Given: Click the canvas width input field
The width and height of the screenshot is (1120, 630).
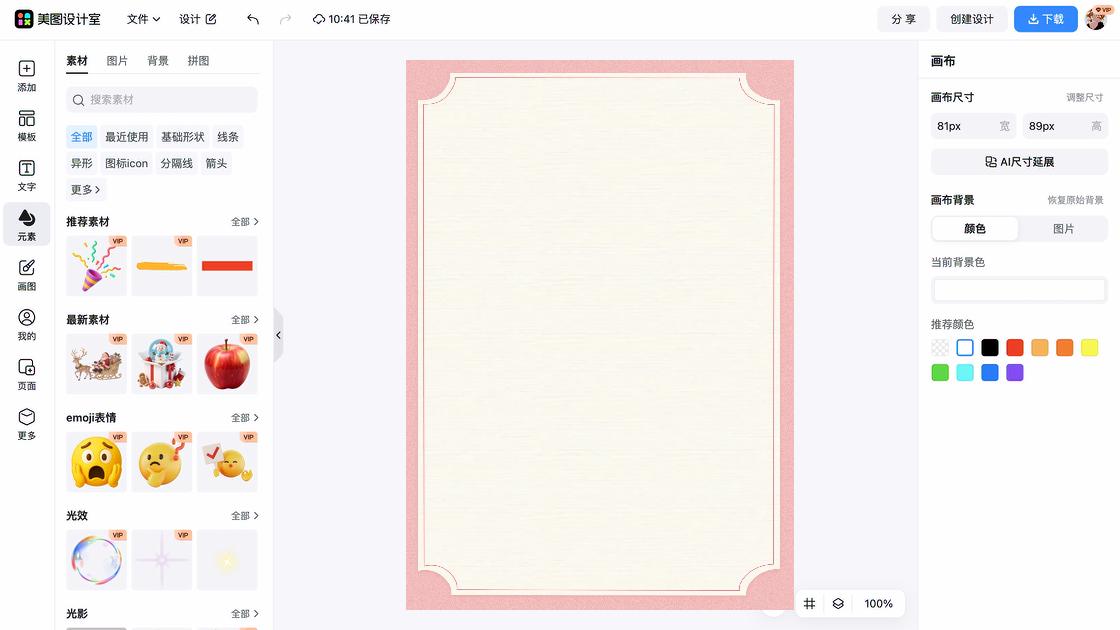Looking at the screenshot, I should 965,125.
